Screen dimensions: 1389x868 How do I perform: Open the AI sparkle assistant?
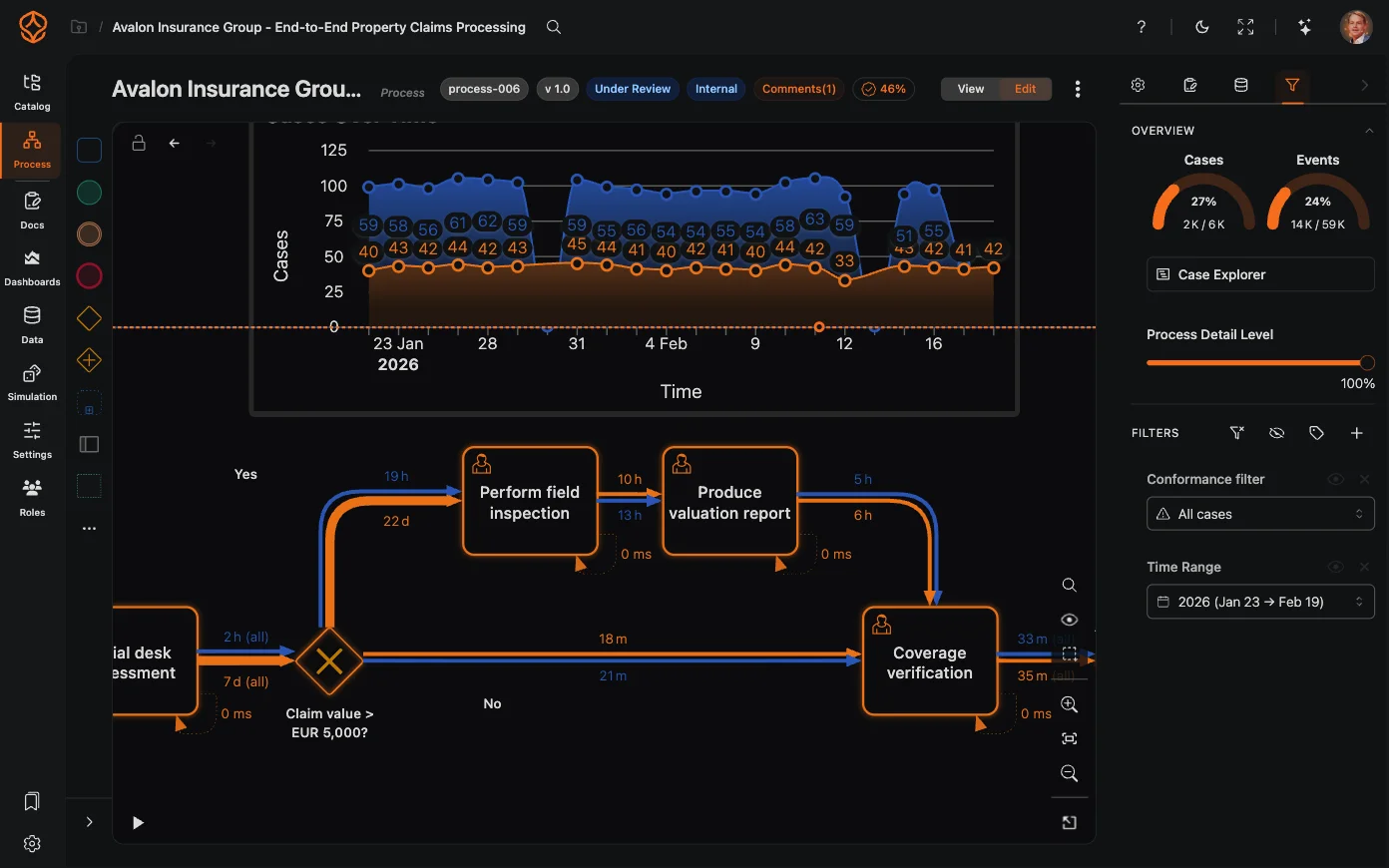tap(1304, 27)
